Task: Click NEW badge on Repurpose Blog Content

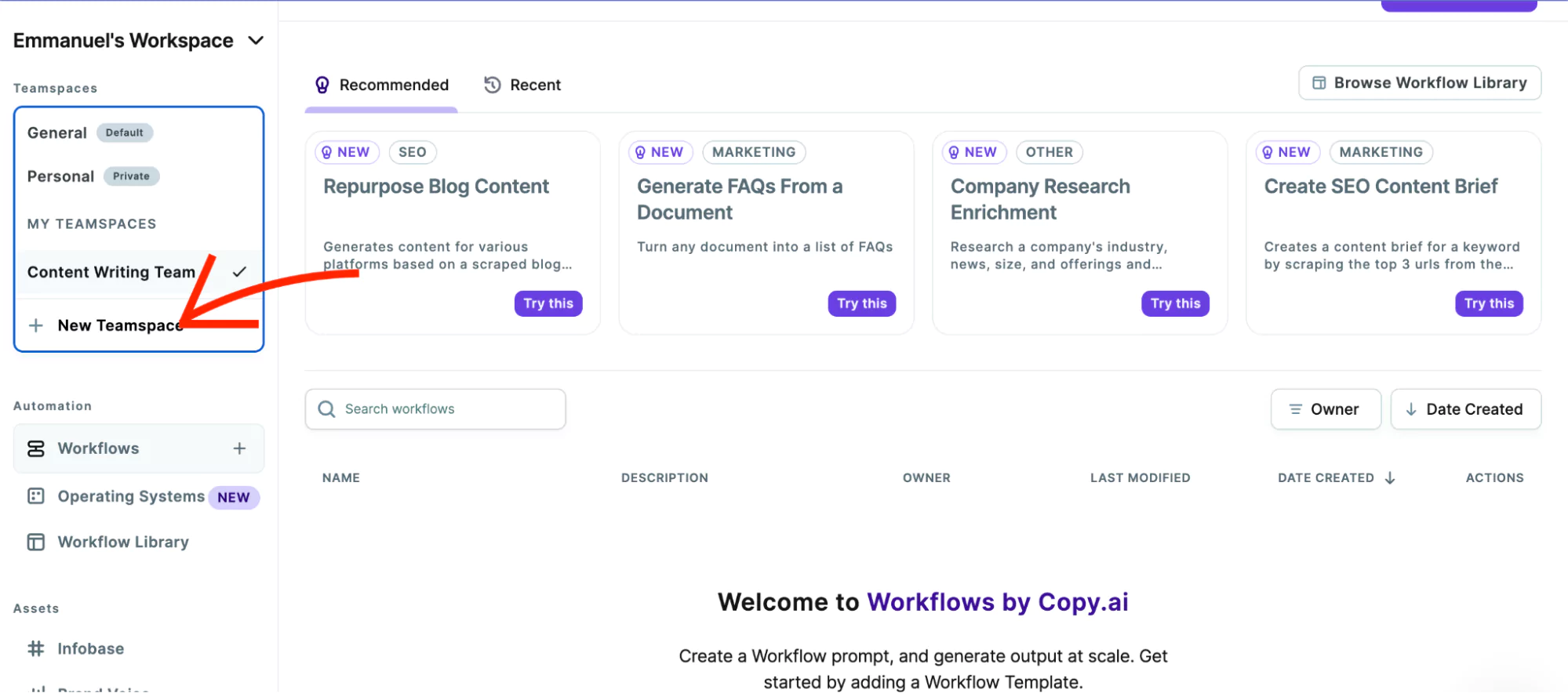Action: click(347, 152)
